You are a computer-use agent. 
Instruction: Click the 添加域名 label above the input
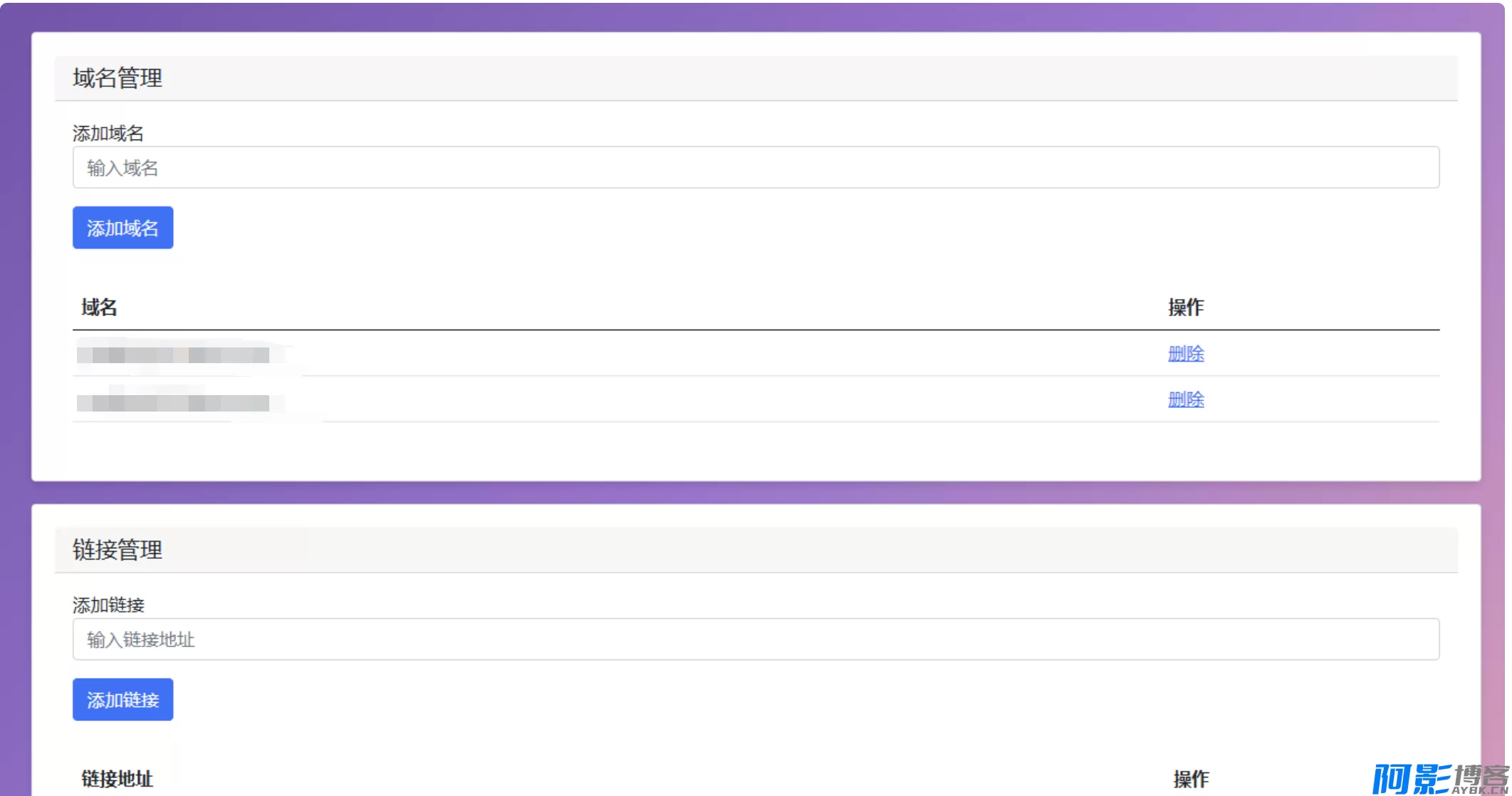click(108, 133)
